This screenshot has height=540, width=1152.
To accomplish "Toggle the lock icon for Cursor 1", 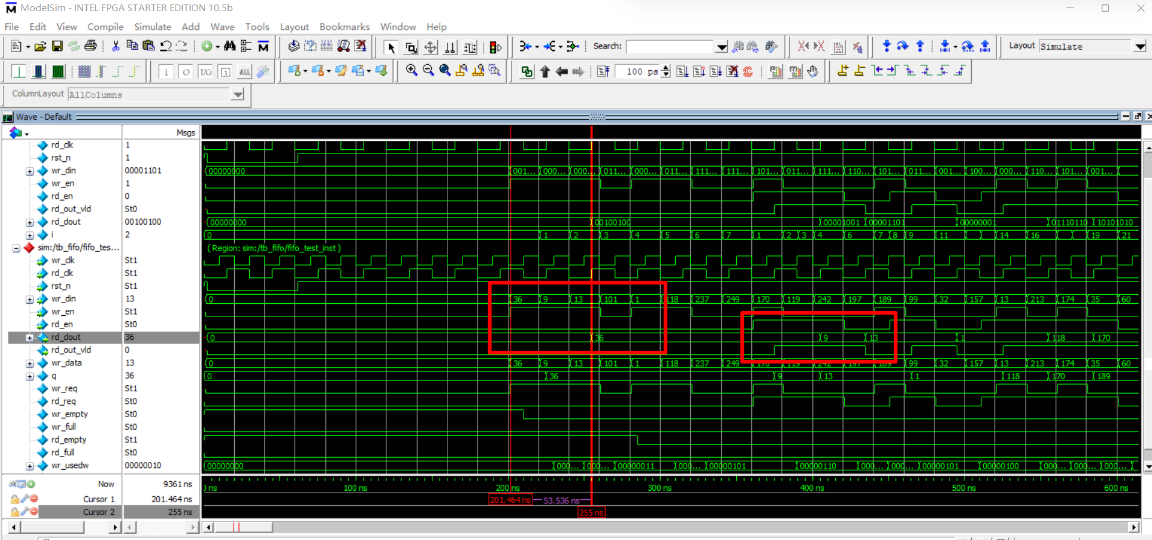I will (x=15, y=499).
